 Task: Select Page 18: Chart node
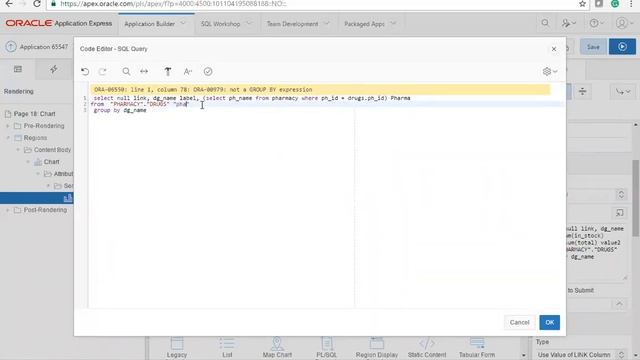tap(34, 114)
